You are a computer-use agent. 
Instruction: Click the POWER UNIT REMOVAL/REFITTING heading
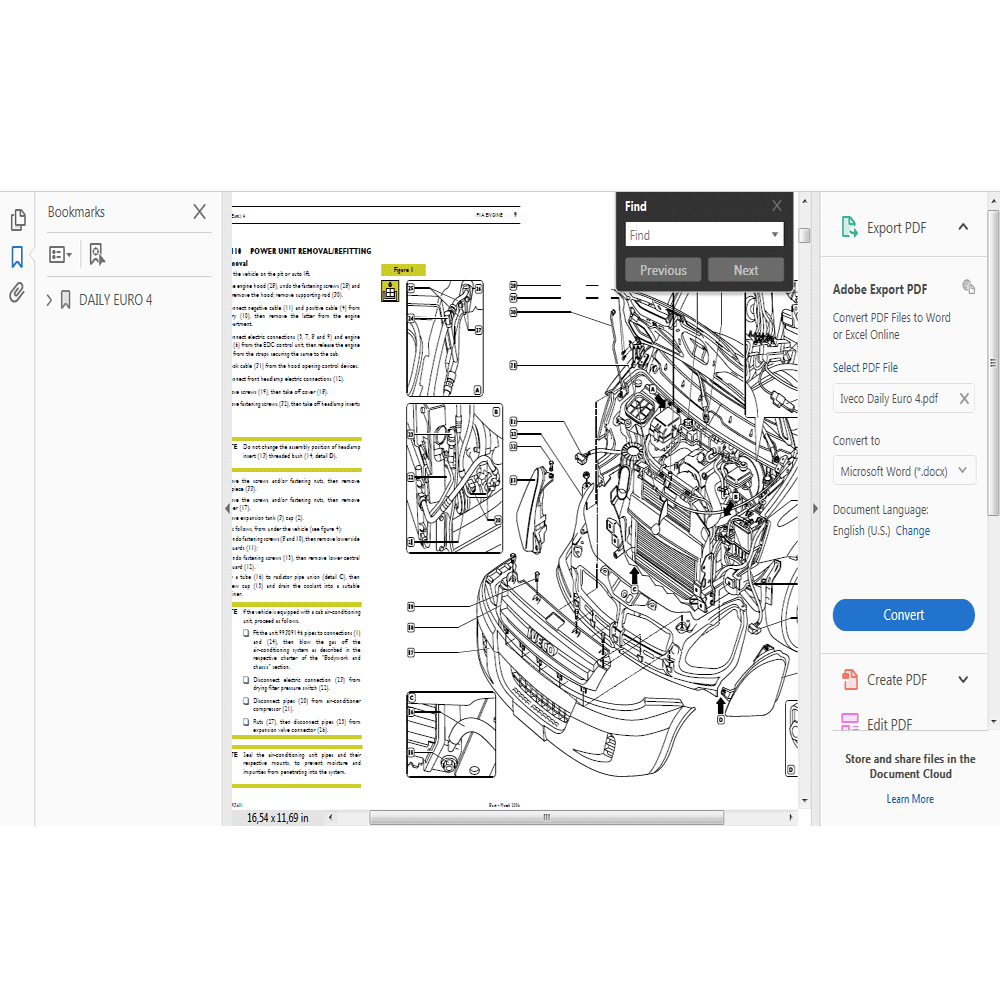[311, 251]
